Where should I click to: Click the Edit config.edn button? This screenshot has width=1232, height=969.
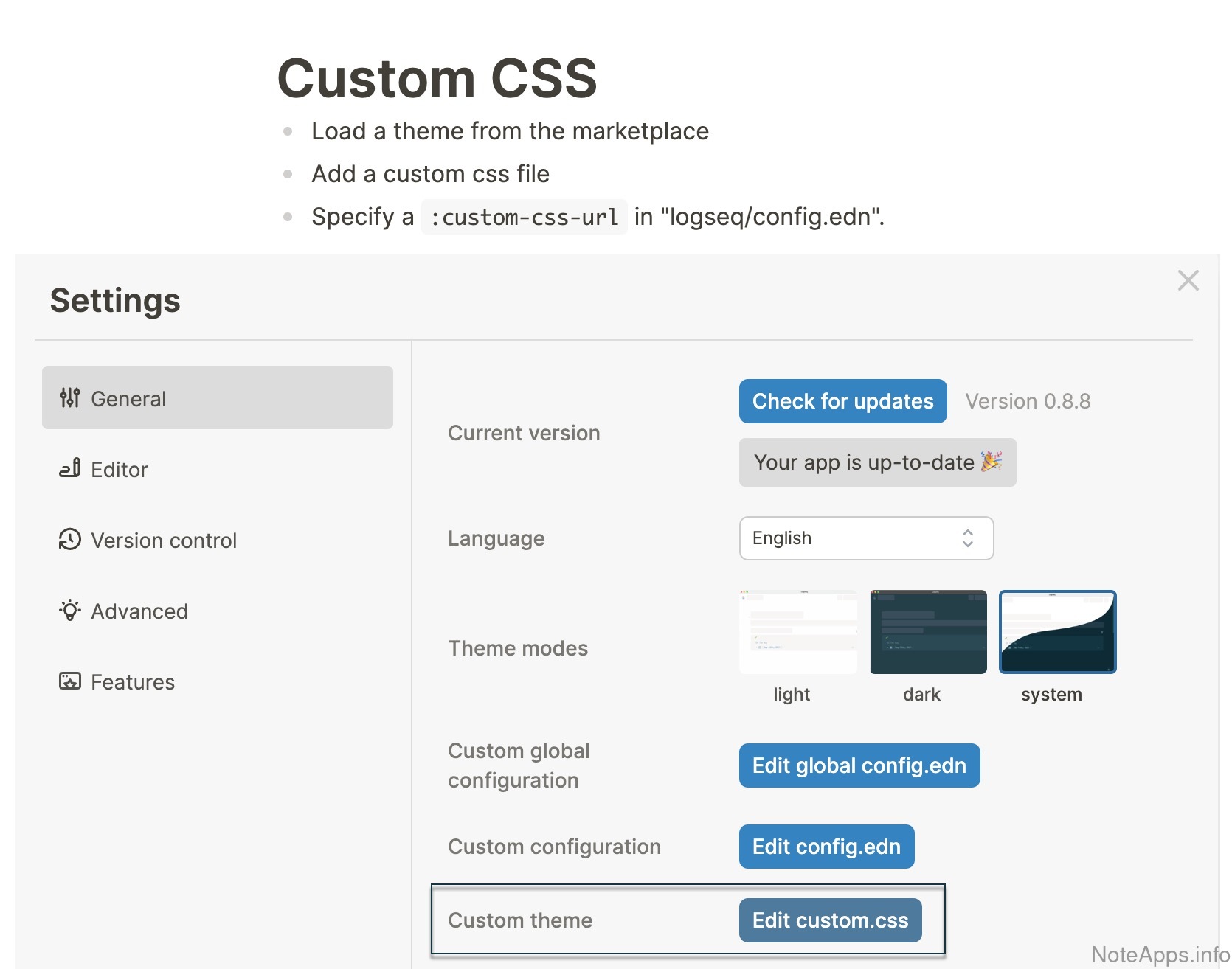pyautogui.click(x=826, y=847)
